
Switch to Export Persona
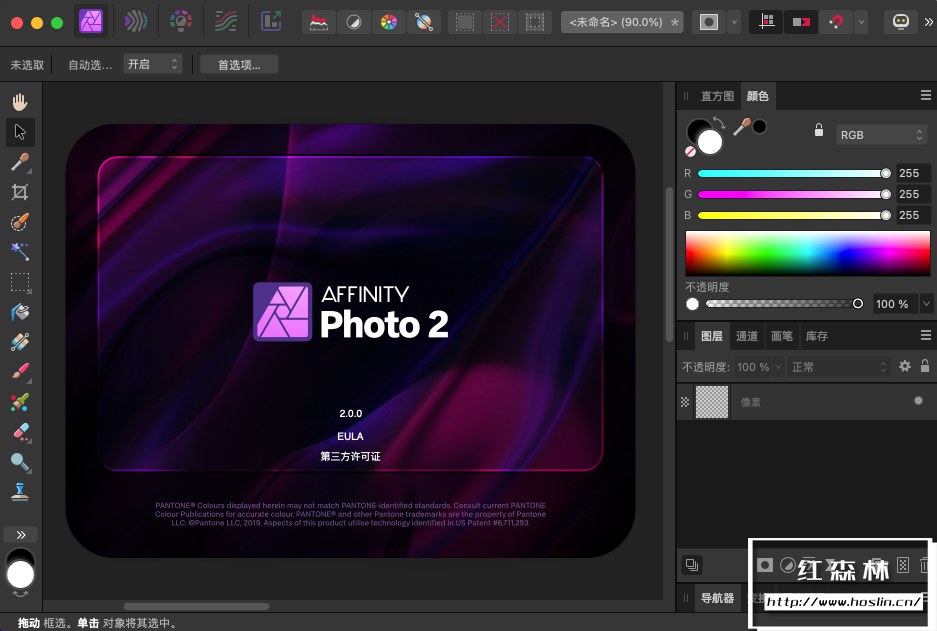coord(271,22)
